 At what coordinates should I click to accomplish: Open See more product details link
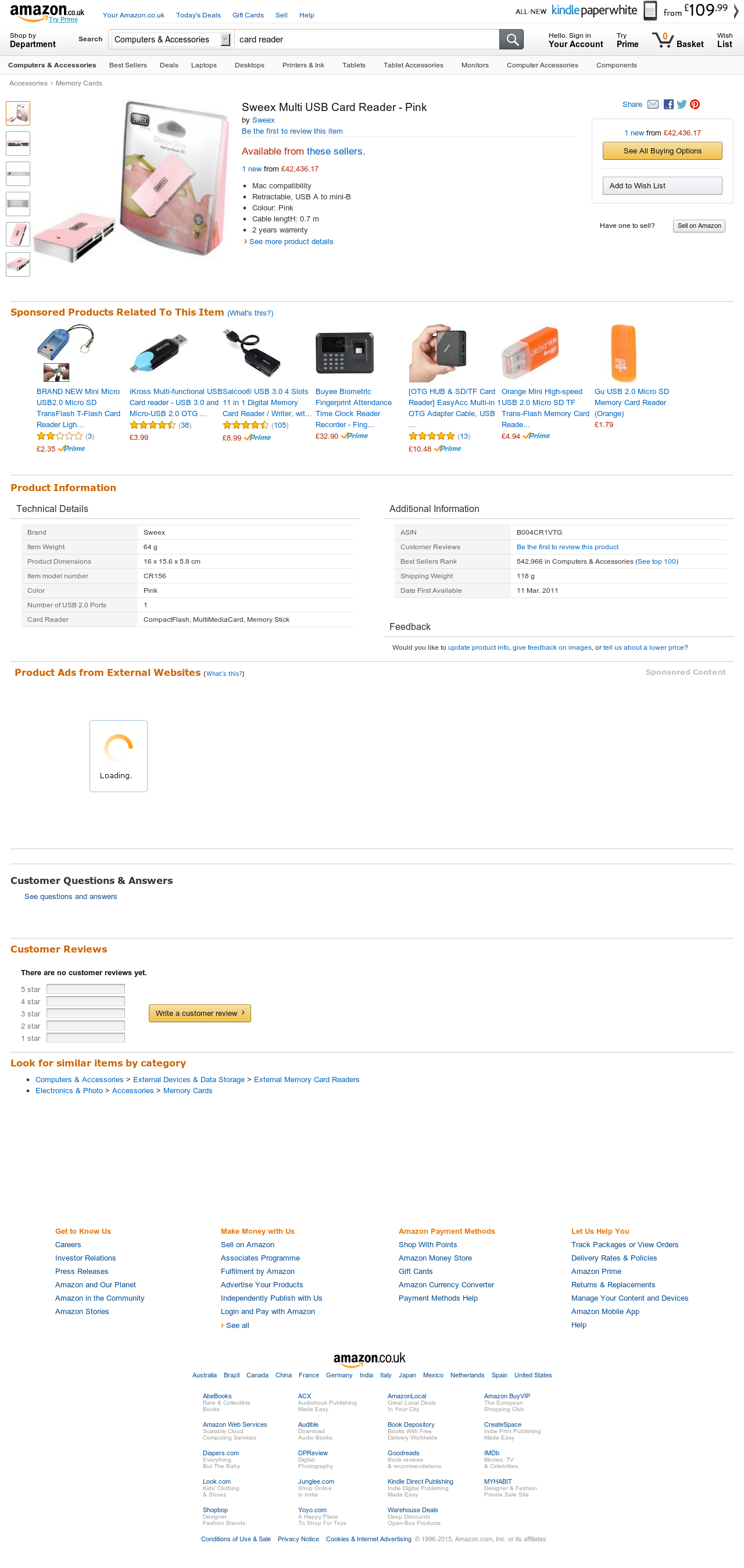coord(291,242)
